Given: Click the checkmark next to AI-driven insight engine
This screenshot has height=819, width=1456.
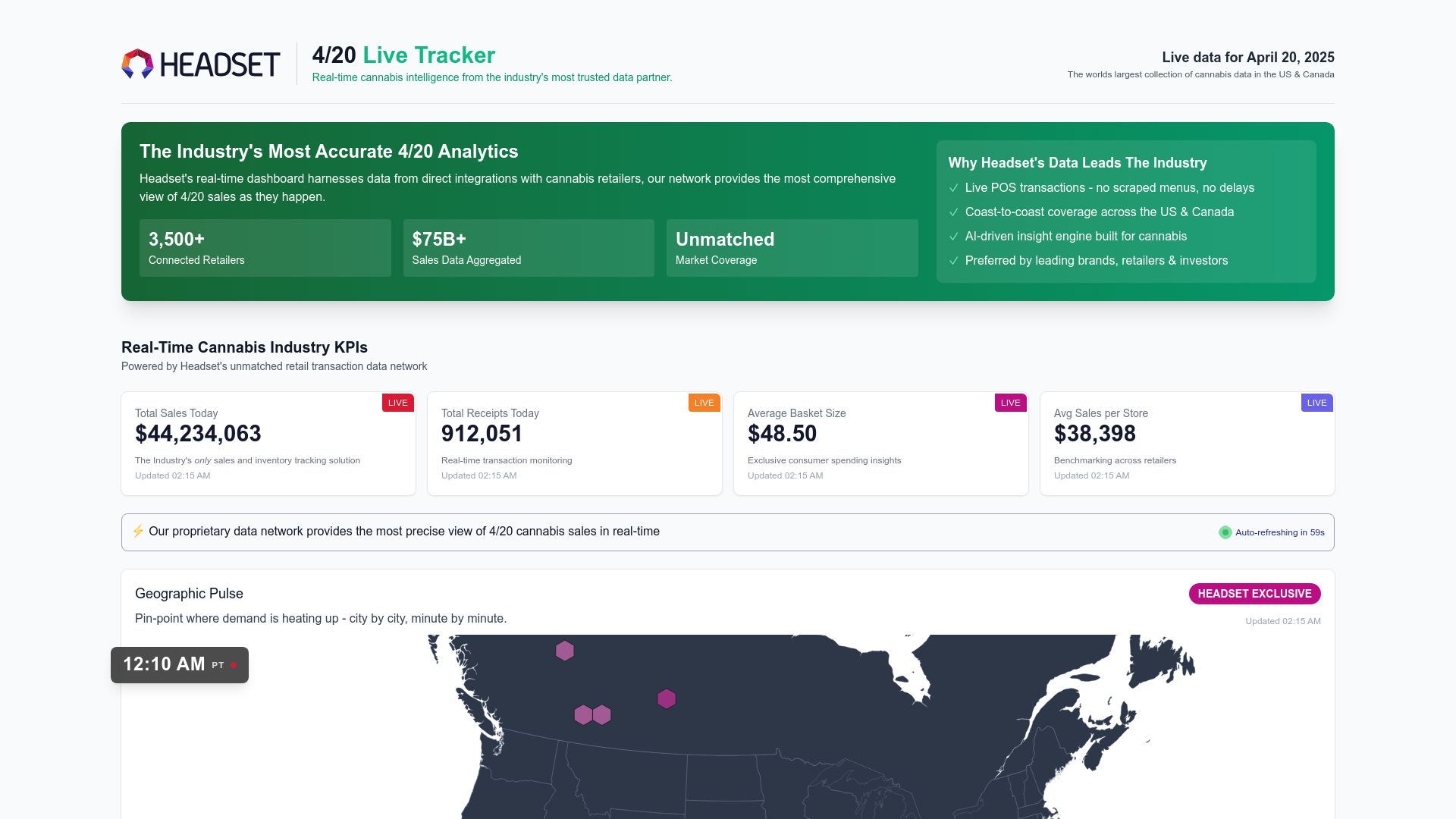Looking at the screenshot, I should [x=953, y=237].
